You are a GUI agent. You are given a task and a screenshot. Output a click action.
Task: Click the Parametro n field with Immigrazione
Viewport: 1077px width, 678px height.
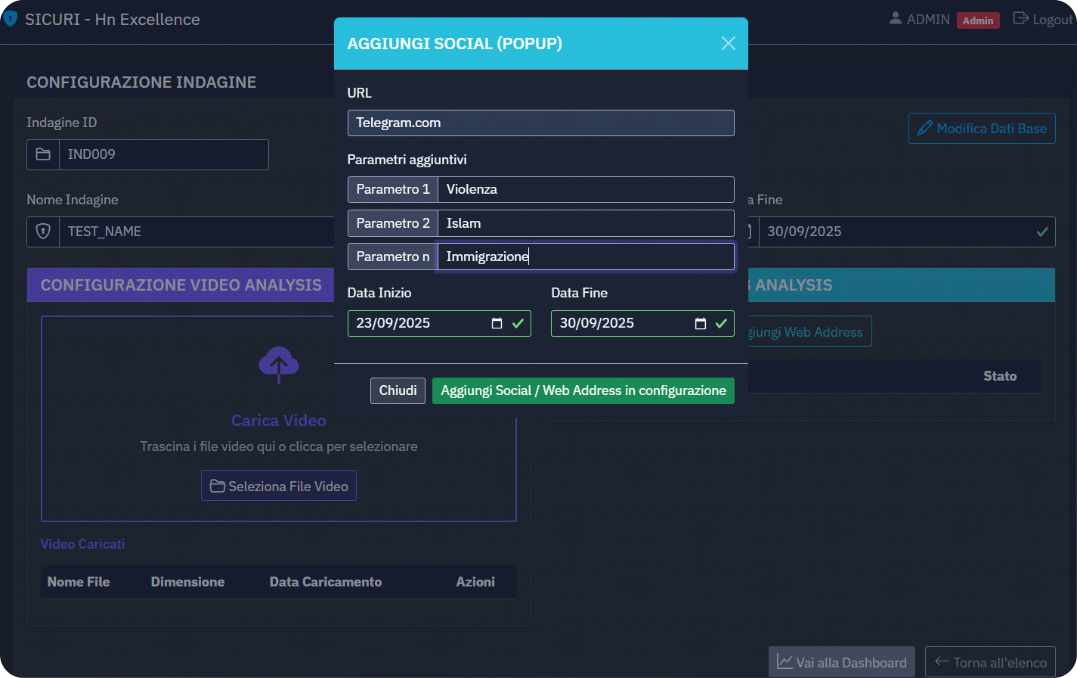585,257
